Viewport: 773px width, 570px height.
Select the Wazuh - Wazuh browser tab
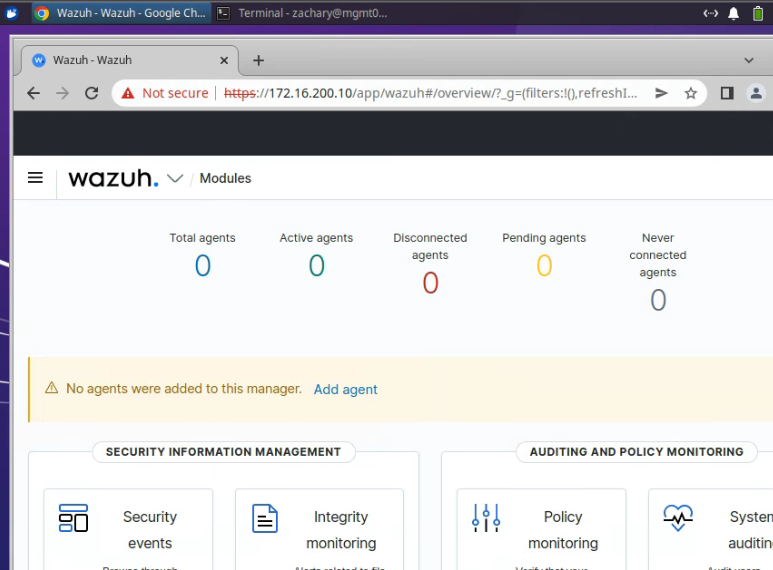[x=129, y=60]
